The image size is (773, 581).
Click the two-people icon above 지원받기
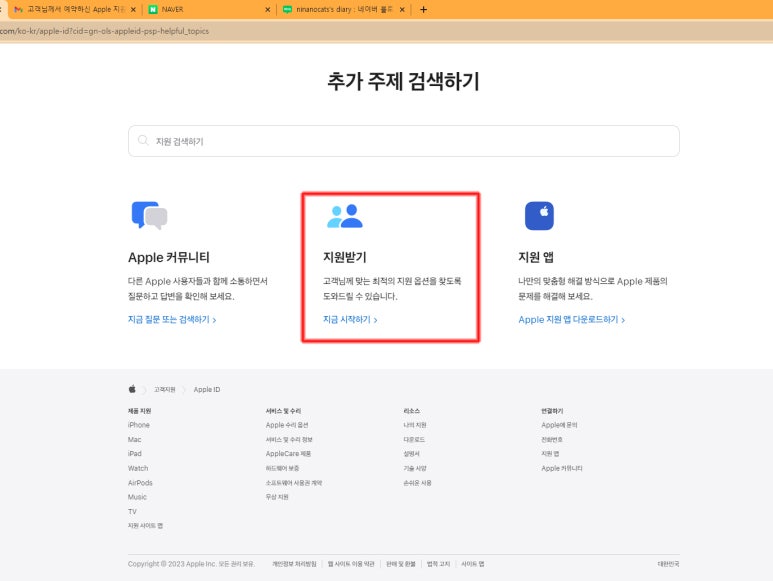[345, 216]
